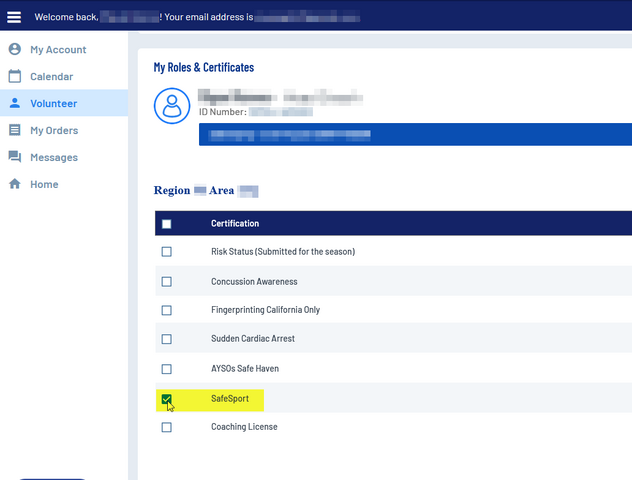
Task: Open My Account in the sidebar
Action: [58, 50]
